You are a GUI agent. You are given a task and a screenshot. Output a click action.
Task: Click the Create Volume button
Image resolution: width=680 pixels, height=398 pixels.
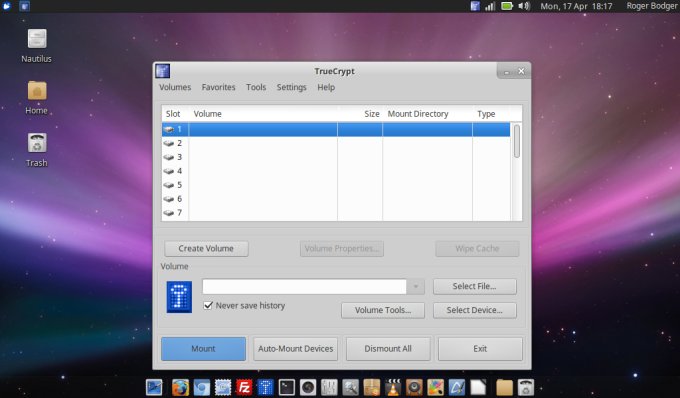(206, 248)
